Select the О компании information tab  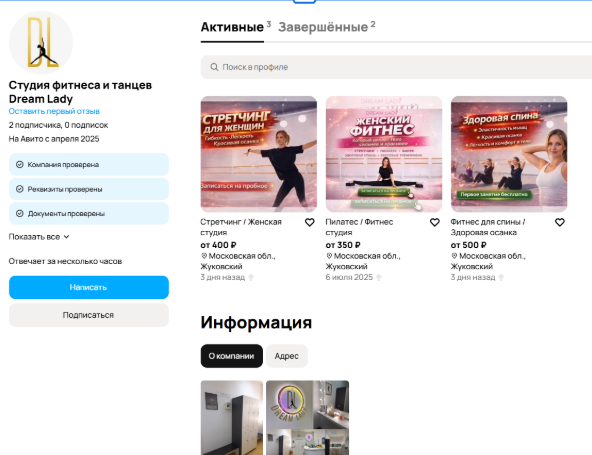231,356
